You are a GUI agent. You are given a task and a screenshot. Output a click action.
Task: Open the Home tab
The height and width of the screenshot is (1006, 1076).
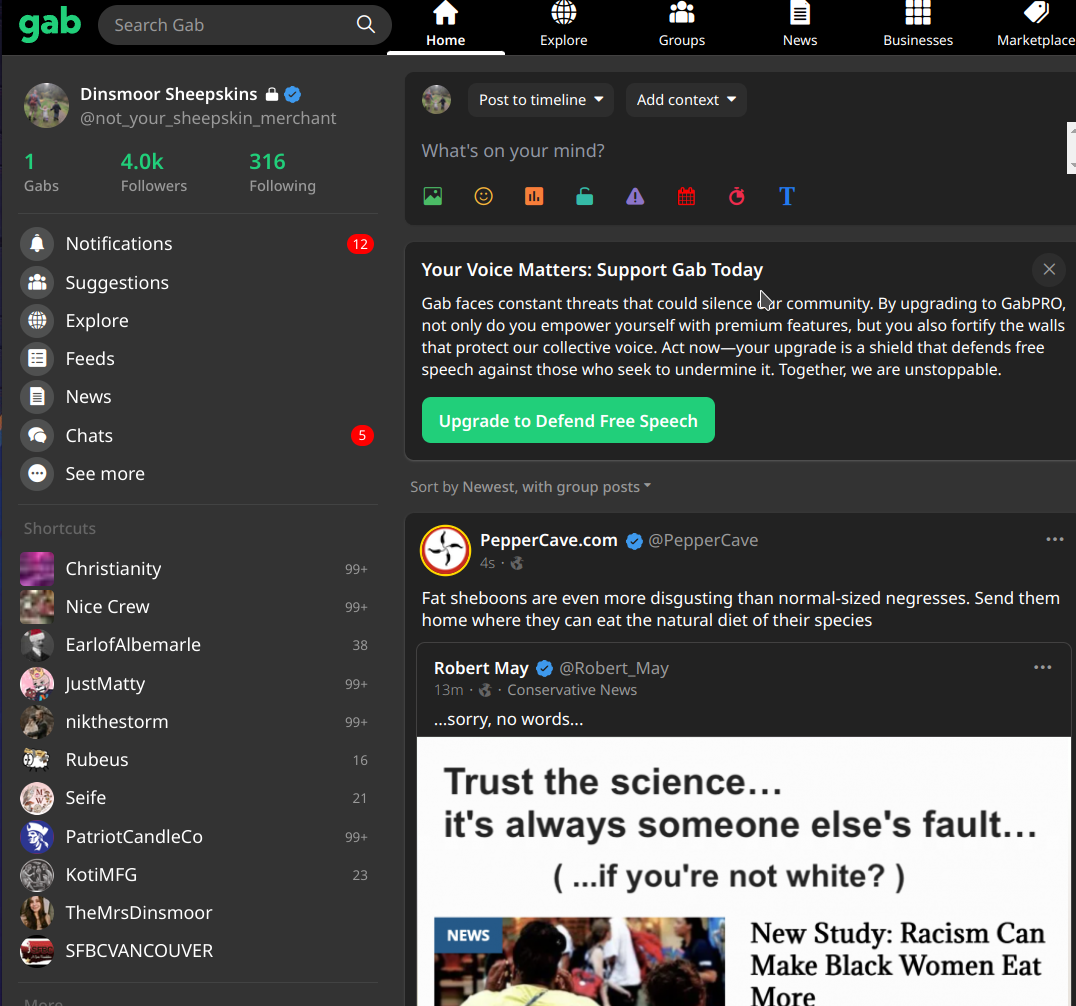pos(445,26)
